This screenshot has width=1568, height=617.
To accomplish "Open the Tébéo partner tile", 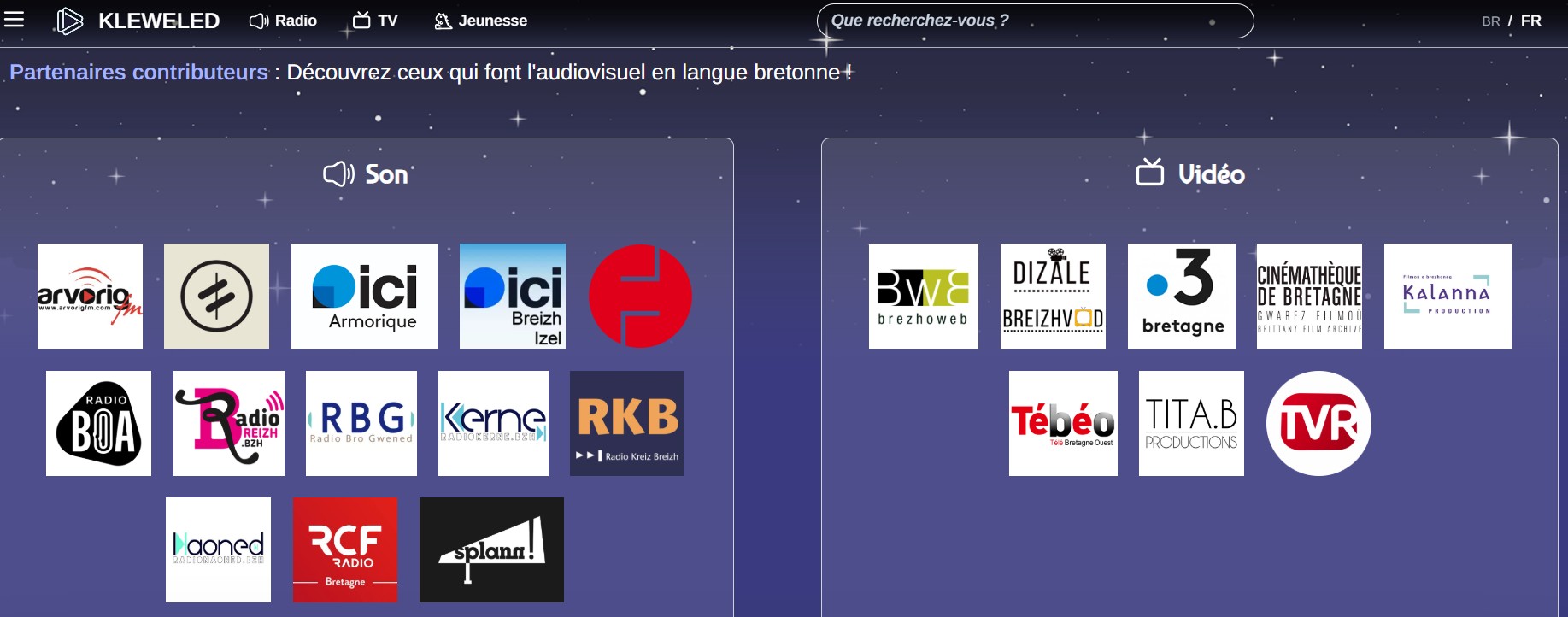I will click(1063, 423).
